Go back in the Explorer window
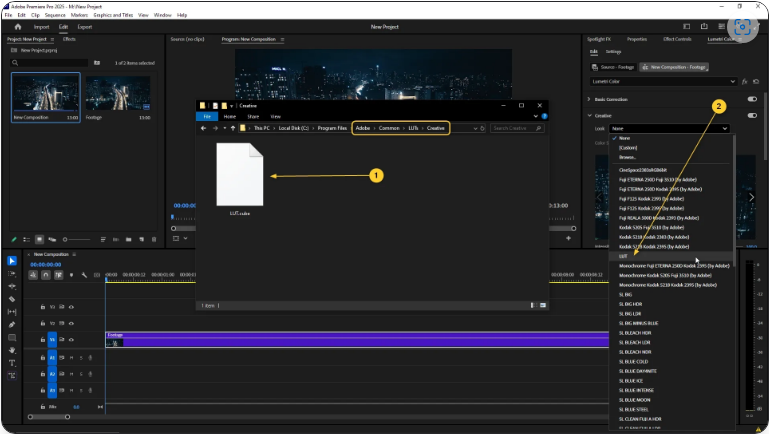The image size is (769, 434). (204, 128)
